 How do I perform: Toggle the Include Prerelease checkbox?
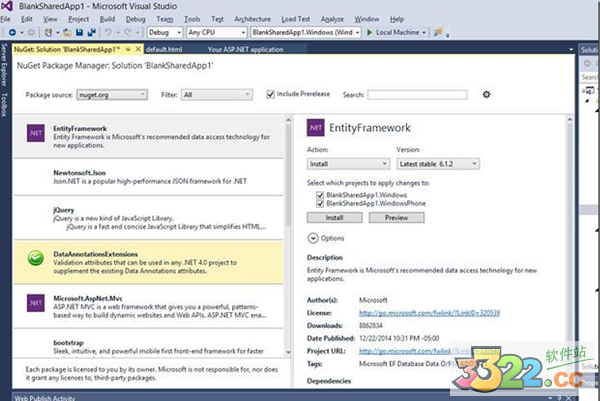pyautogui.click(x=271, y=94)
